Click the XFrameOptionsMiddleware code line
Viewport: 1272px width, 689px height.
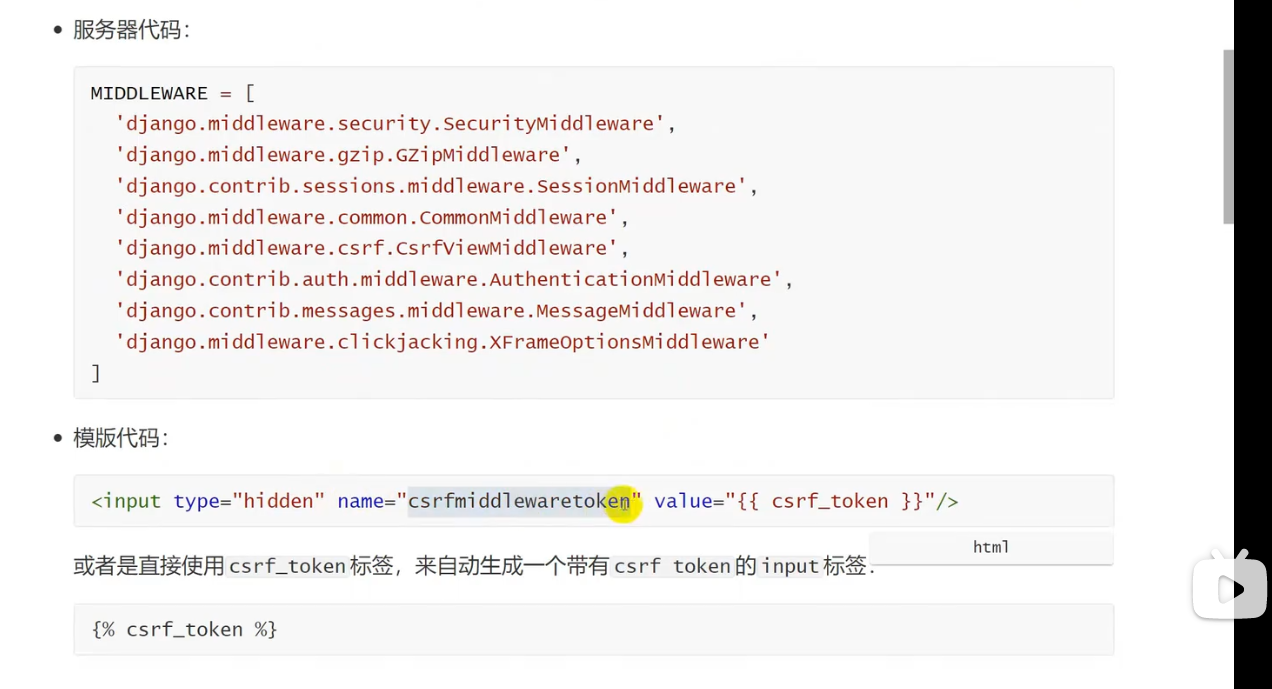(442, 342)
